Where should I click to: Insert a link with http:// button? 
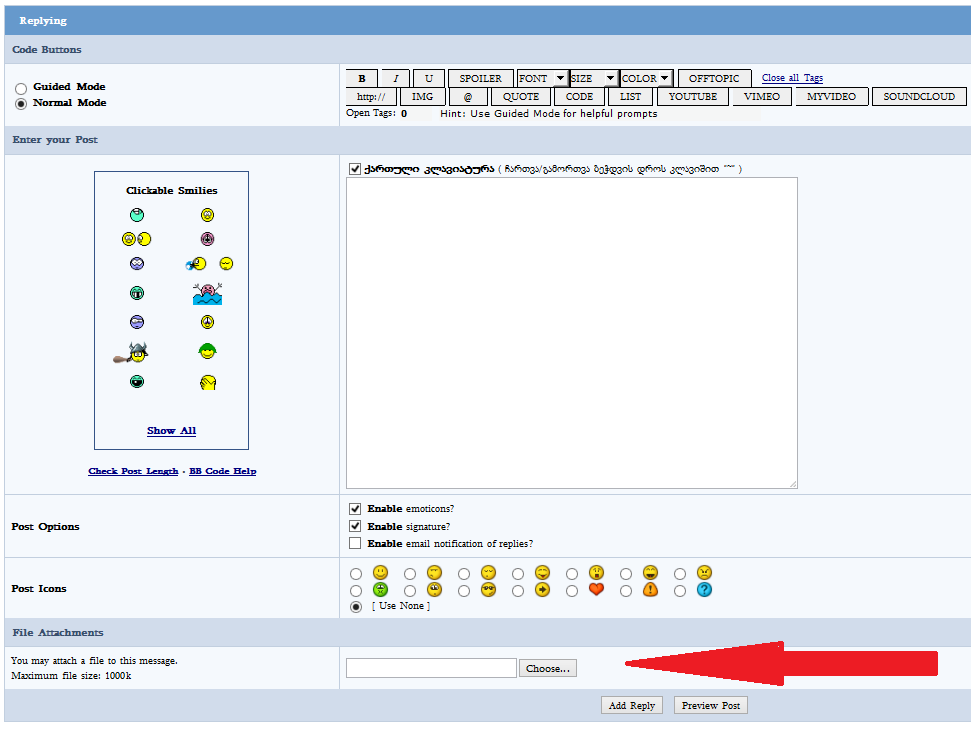[371, 97]
